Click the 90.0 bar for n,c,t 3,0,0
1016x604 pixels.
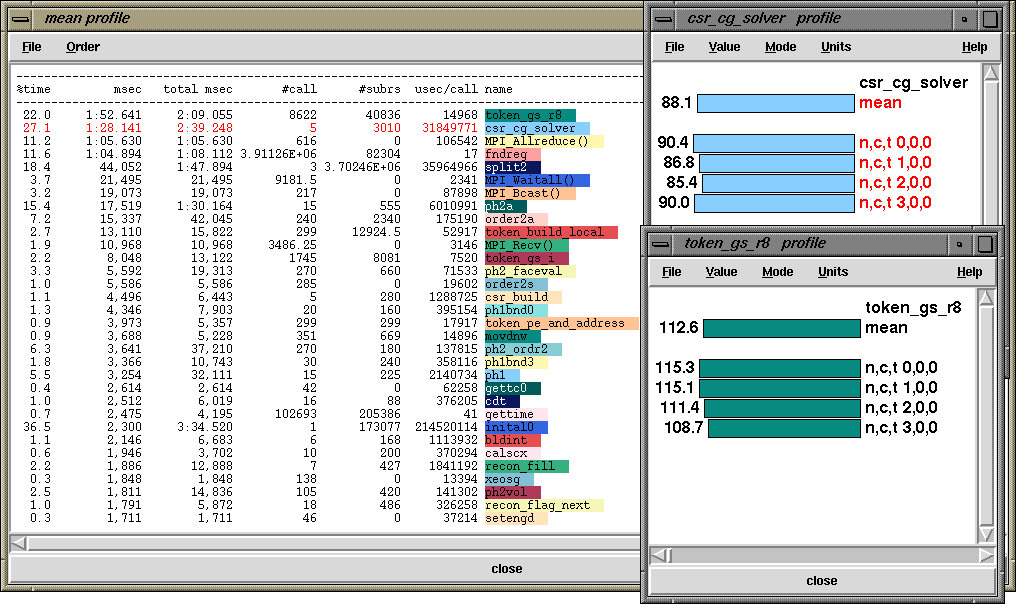click(x=774, y=203)
